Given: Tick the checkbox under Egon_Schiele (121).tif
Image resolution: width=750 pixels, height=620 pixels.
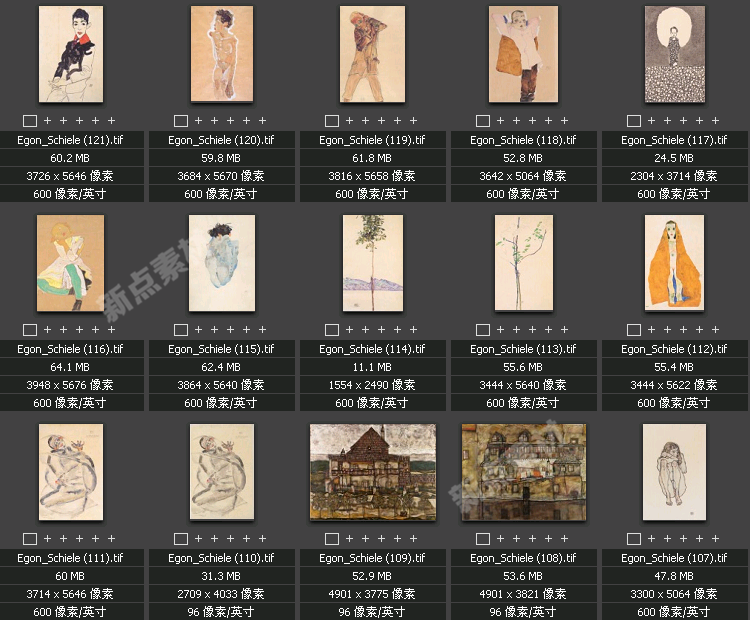Looking at the screenshot, I should (30, 121).
